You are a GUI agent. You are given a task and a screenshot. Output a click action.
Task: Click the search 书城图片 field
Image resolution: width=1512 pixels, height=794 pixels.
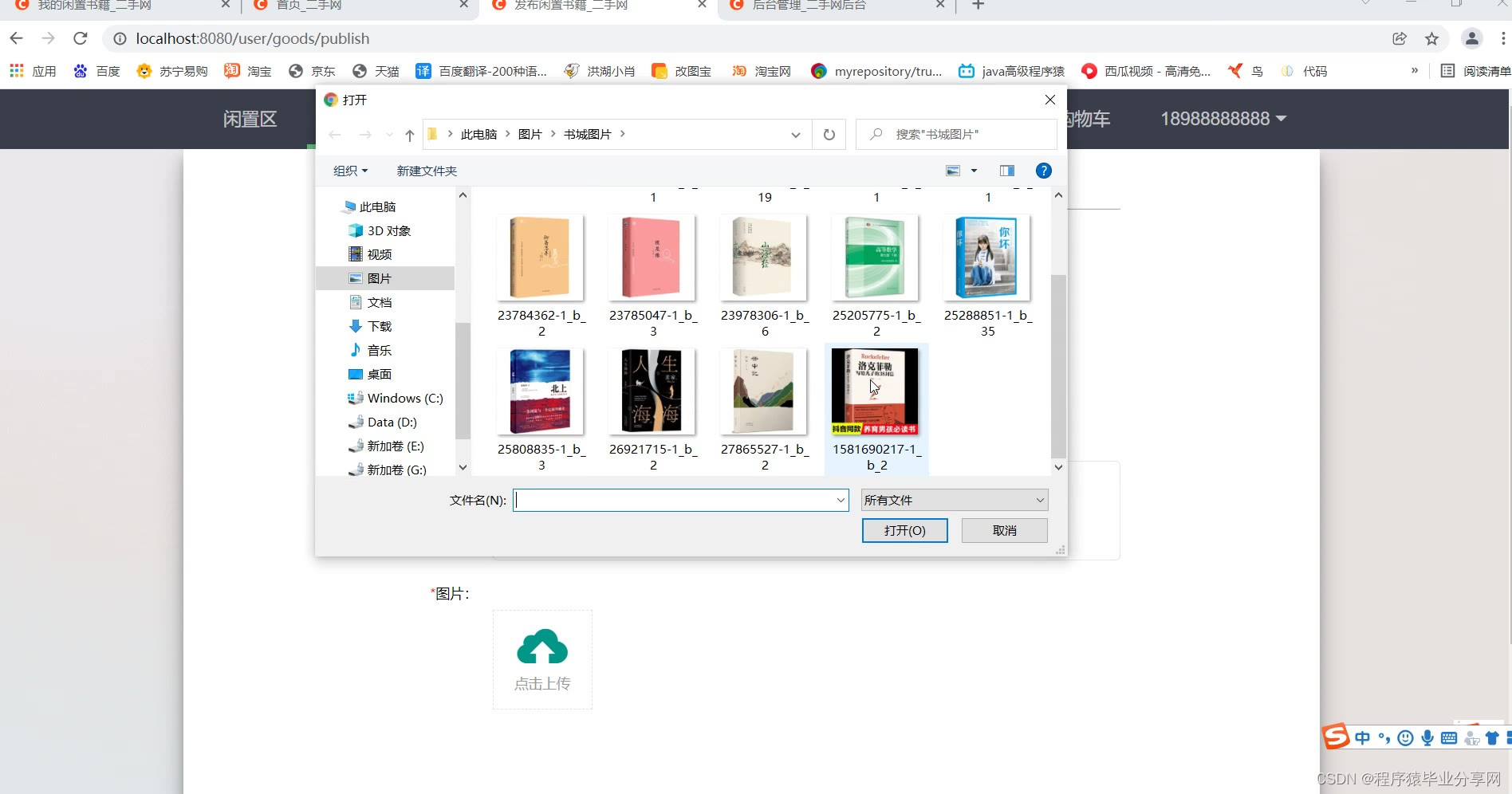(x=956, y=134)
